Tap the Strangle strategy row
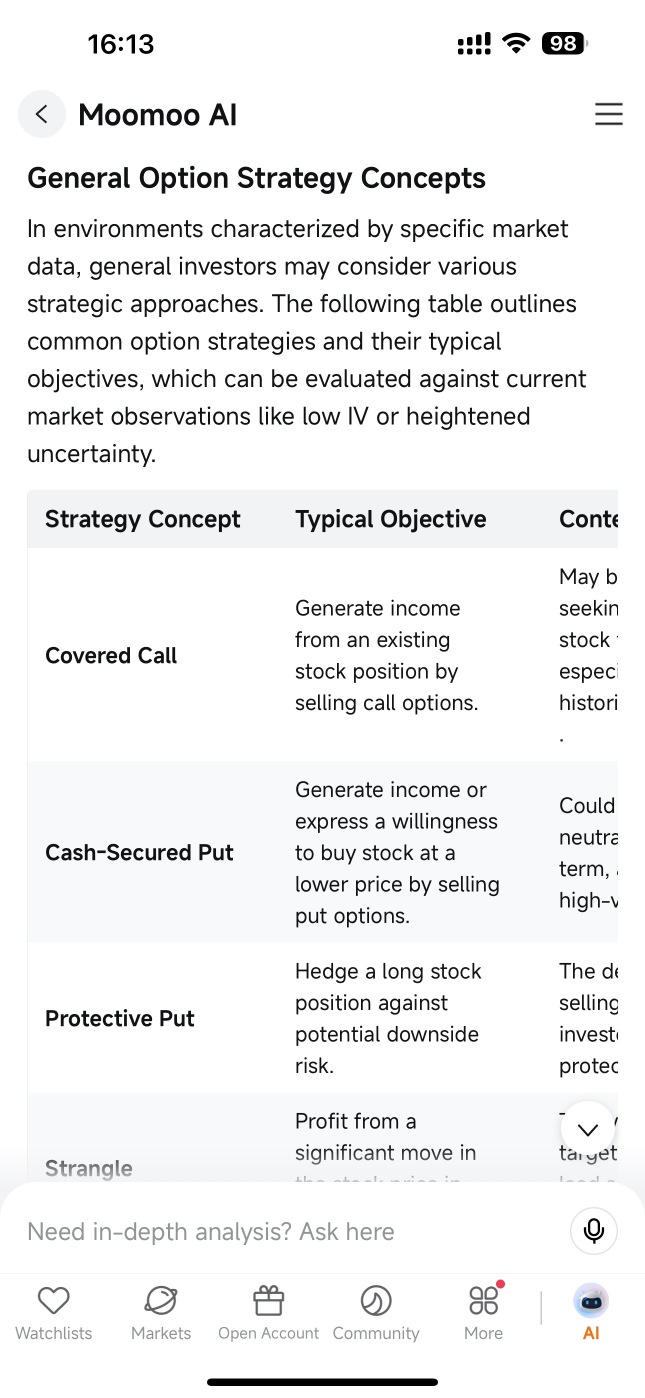 pyautogui.click(x=89, y=1168)
